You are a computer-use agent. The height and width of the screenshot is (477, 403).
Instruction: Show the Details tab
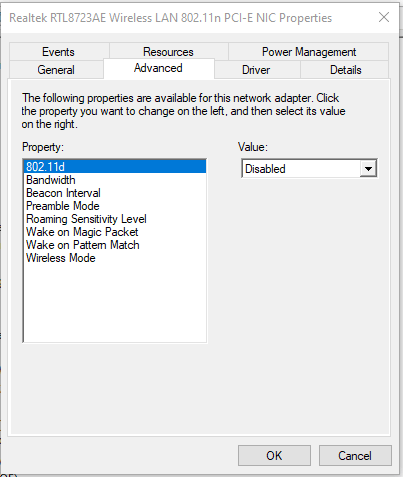point(345,70)
